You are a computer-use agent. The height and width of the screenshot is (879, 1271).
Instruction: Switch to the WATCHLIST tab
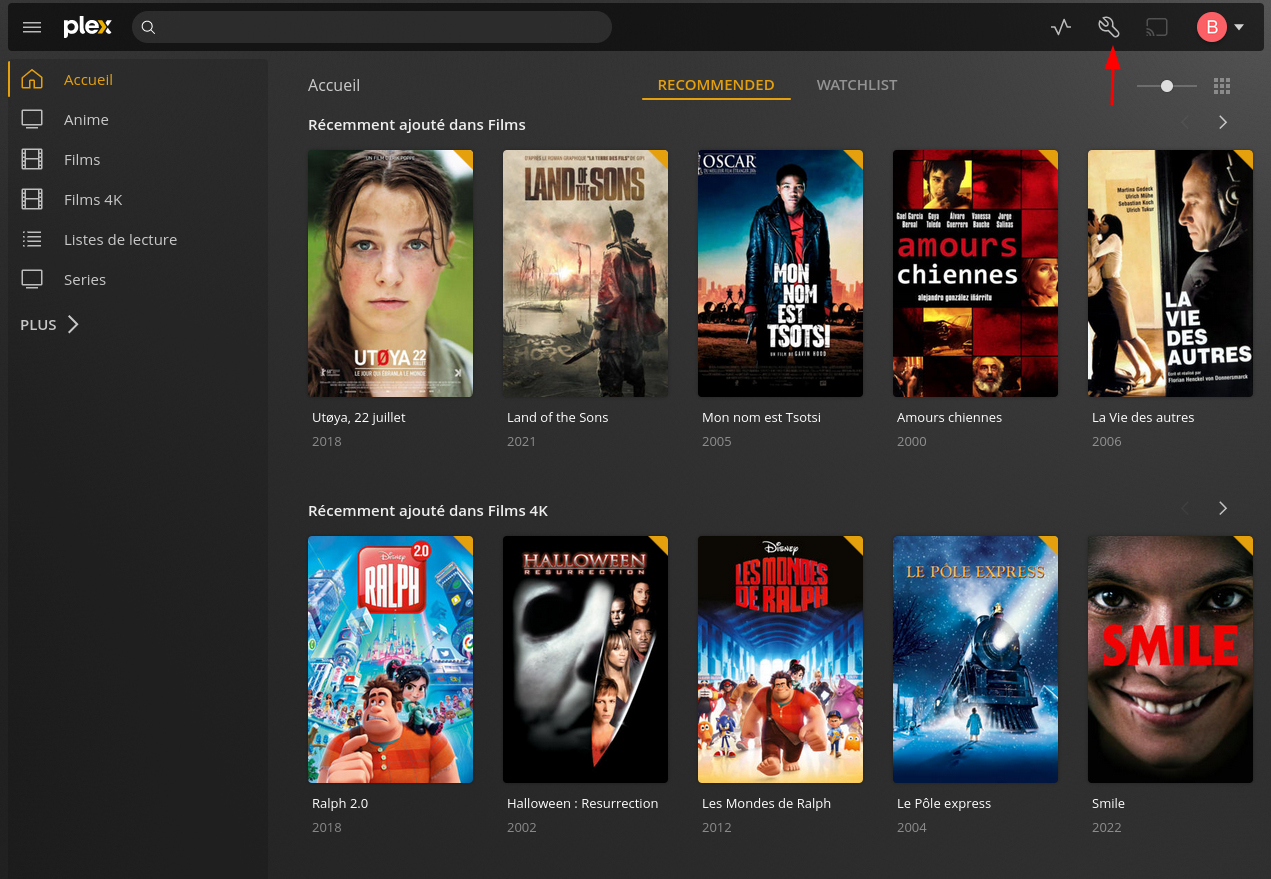tap(857, 85)
